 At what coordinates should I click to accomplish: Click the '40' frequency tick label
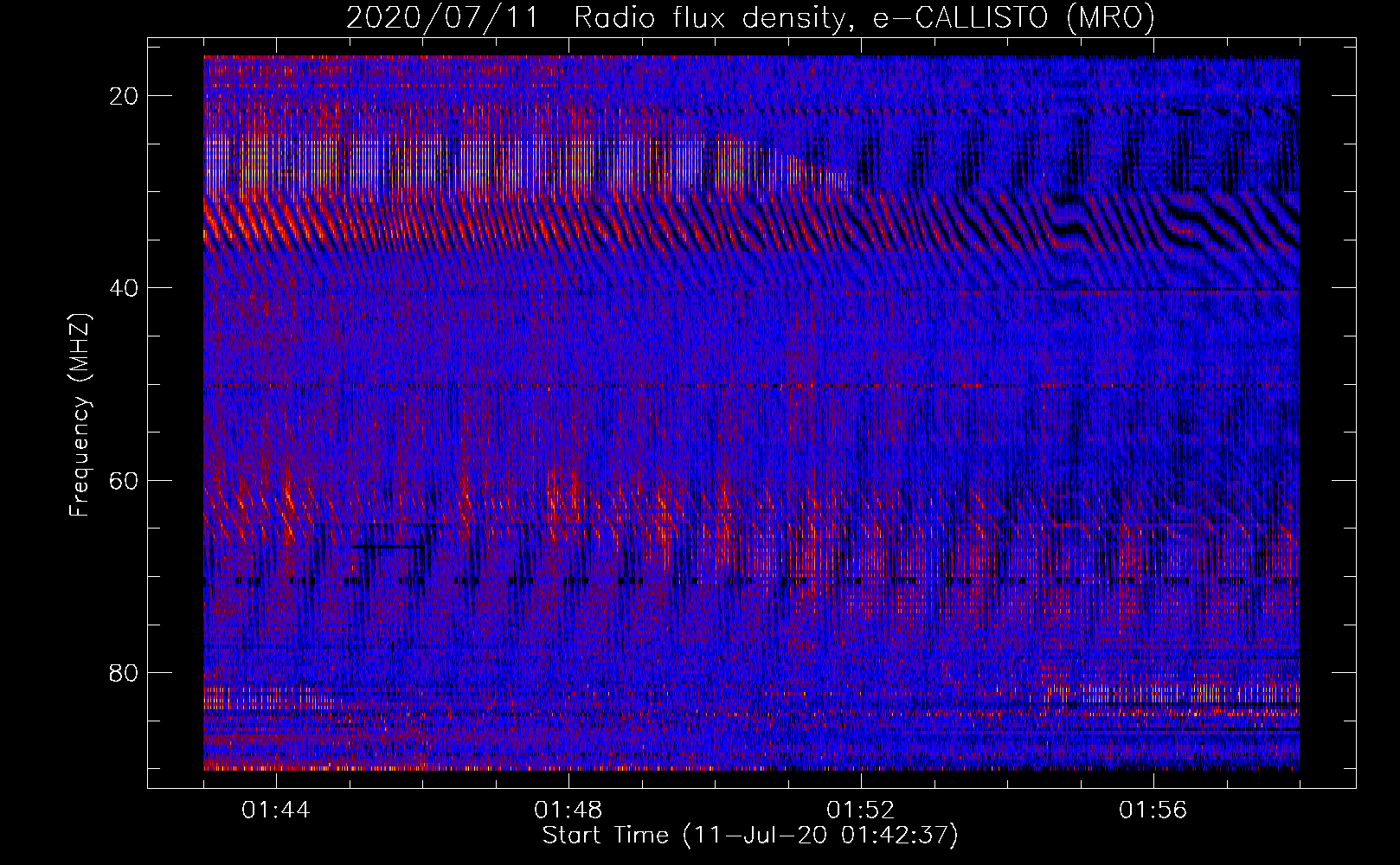click(x=125, y=288)
